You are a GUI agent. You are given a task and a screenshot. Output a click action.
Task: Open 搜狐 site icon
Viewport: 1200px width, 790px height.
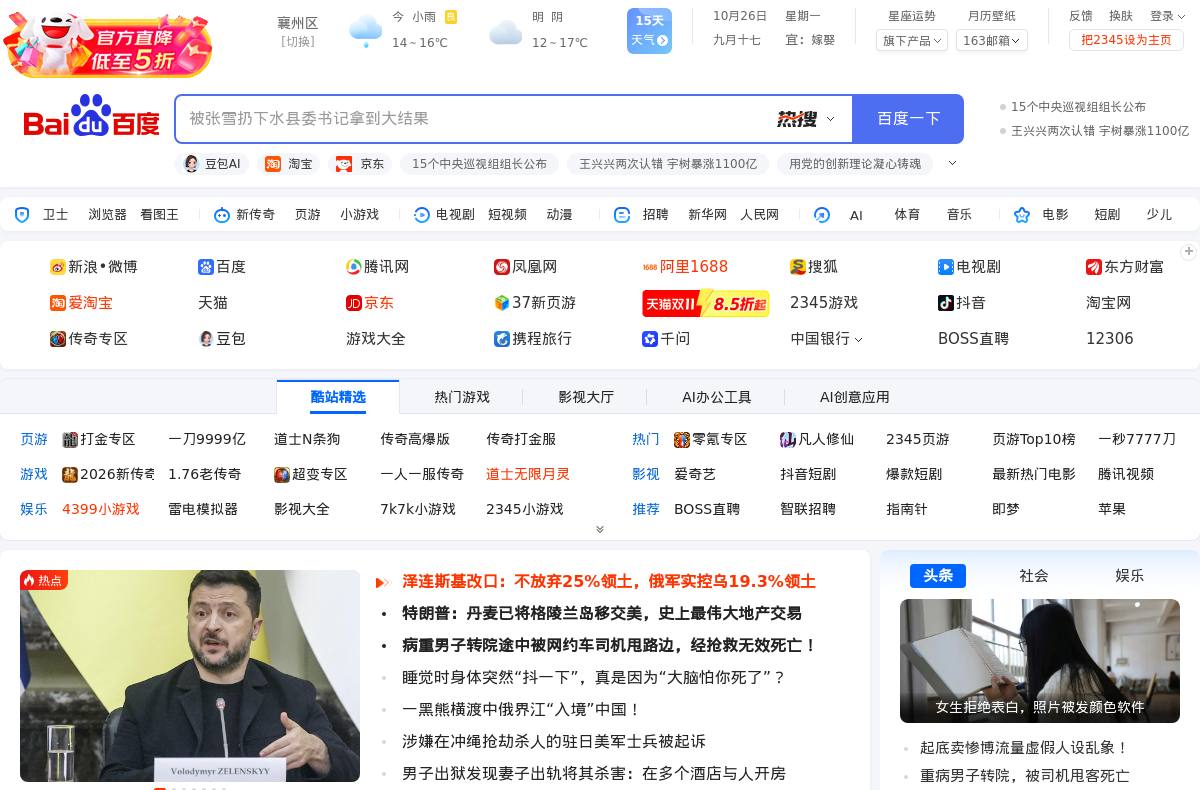pyautogui.click(x=798, y=267)
